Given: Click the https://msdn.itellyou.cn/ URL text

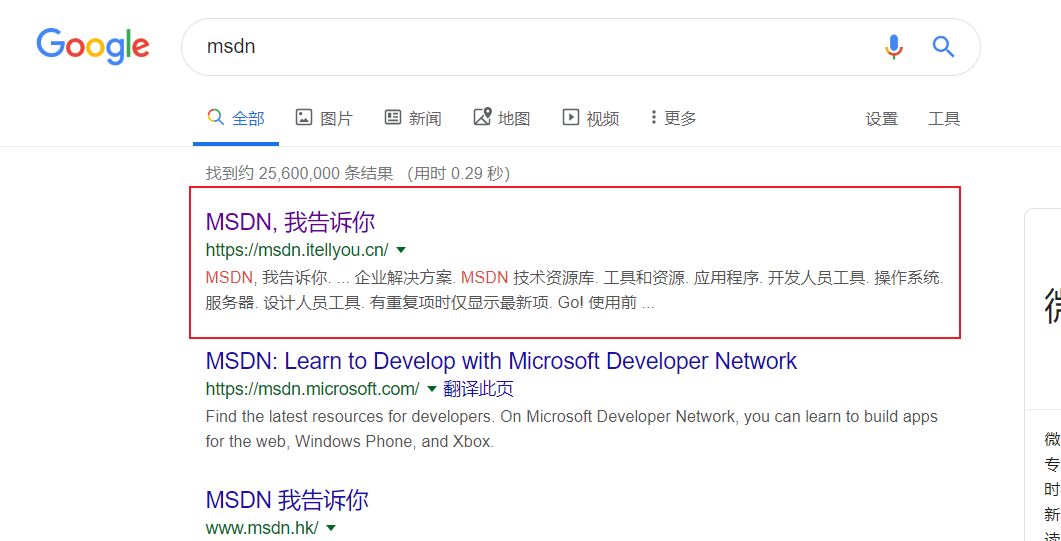Looking at the screenshot, I should tap(297, 250).
